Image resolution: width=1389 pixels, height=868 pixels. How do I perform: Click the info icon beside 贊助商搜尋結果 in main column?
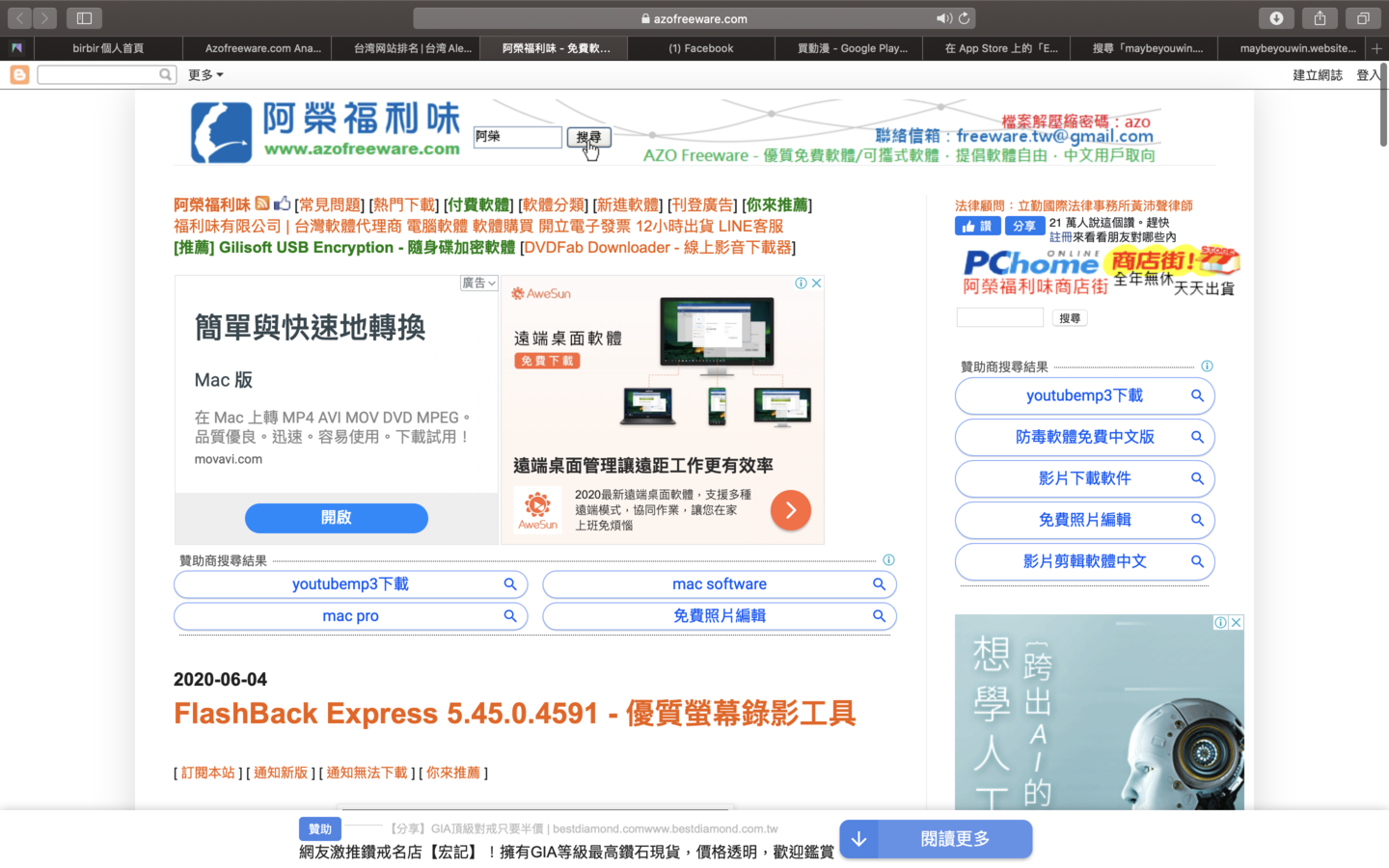888,559
